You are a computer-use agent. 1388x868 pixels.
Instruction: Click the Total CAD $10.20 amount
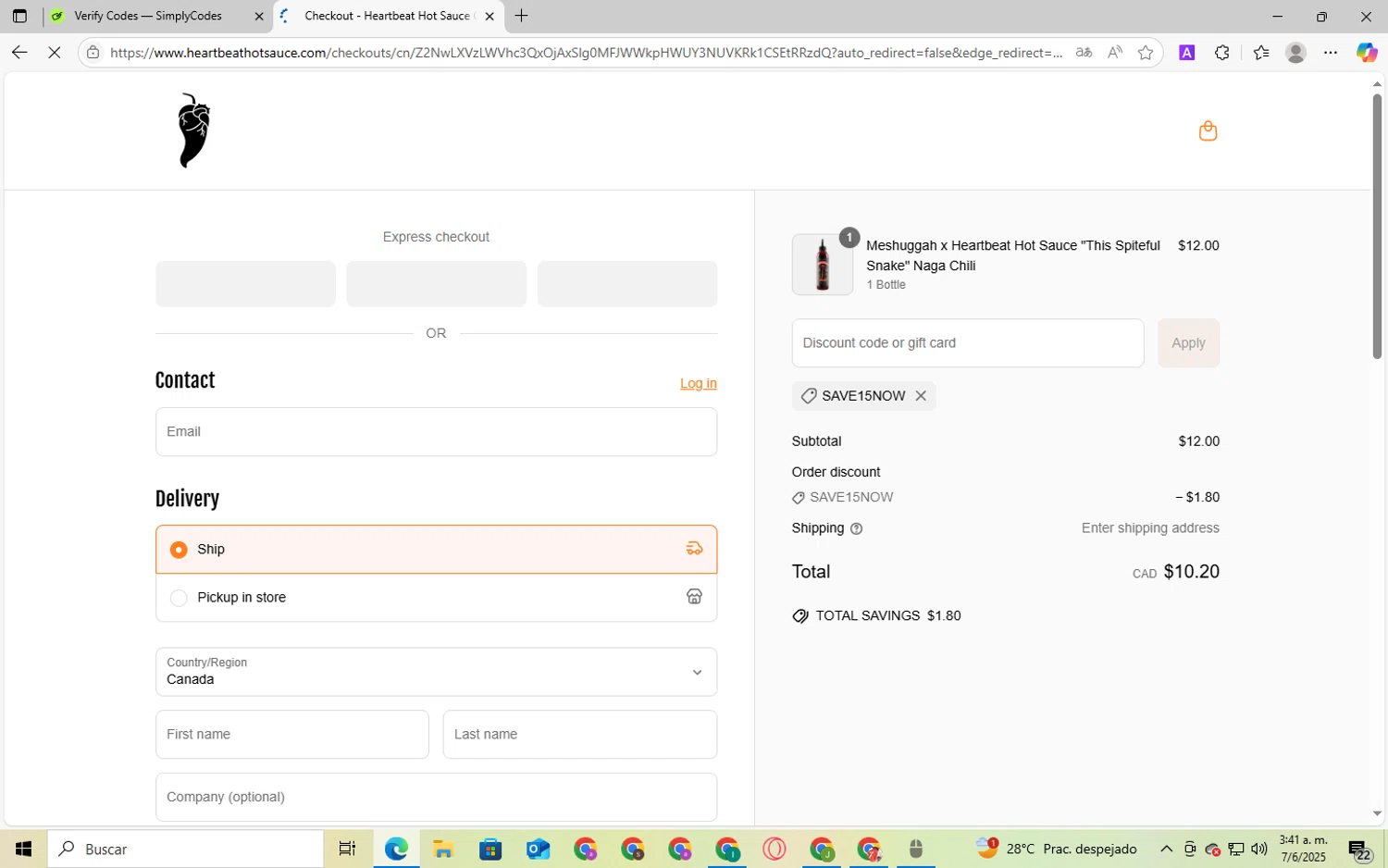click(1176, 572)
